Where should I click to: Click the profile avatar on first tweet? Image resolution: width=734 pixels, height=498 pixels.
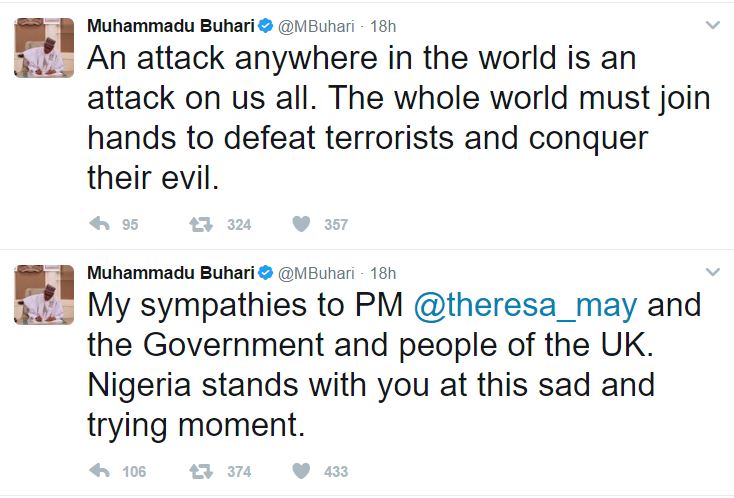(43, 47)
